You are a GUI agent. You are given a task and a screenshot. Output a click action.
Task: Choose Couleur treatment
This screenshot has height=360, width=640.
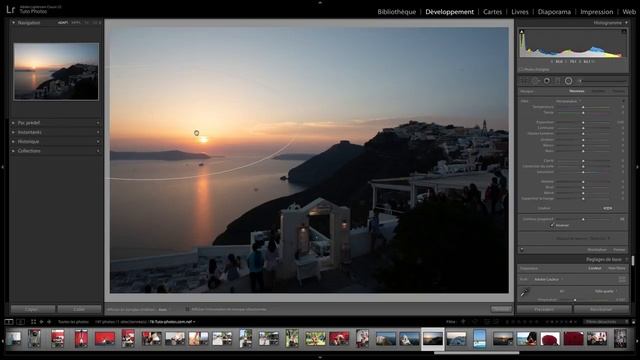(595, 269)
